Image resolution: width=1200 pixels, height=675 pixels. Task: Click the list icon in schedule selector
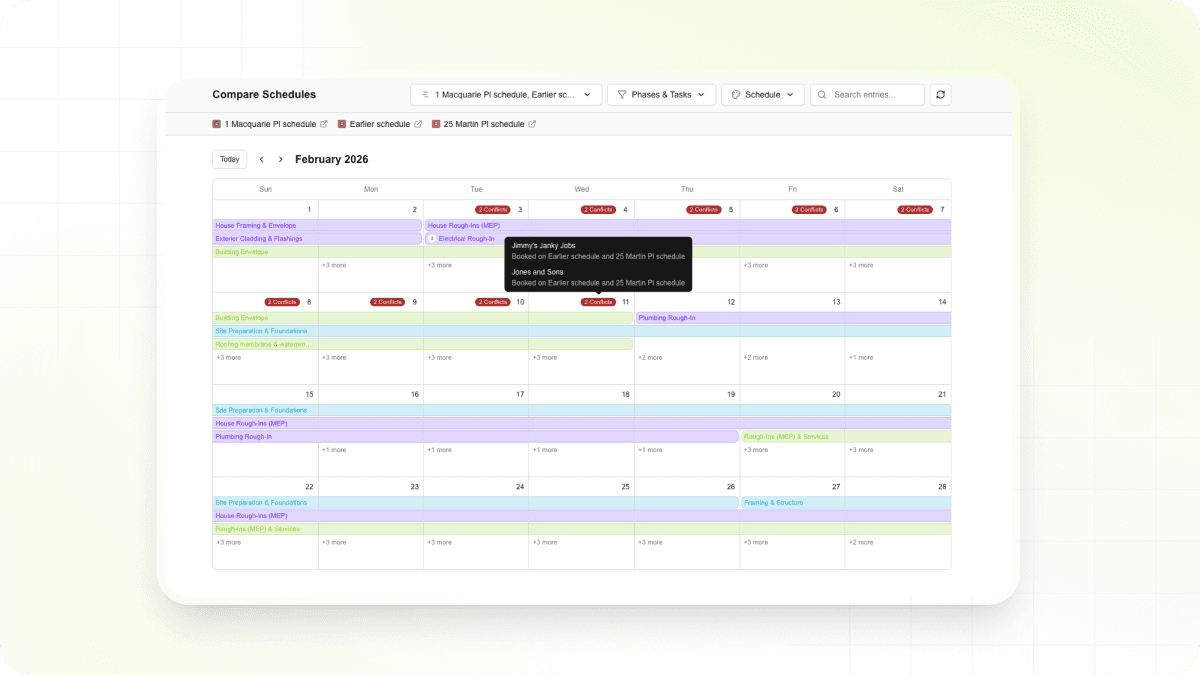(x=425, y=95)
